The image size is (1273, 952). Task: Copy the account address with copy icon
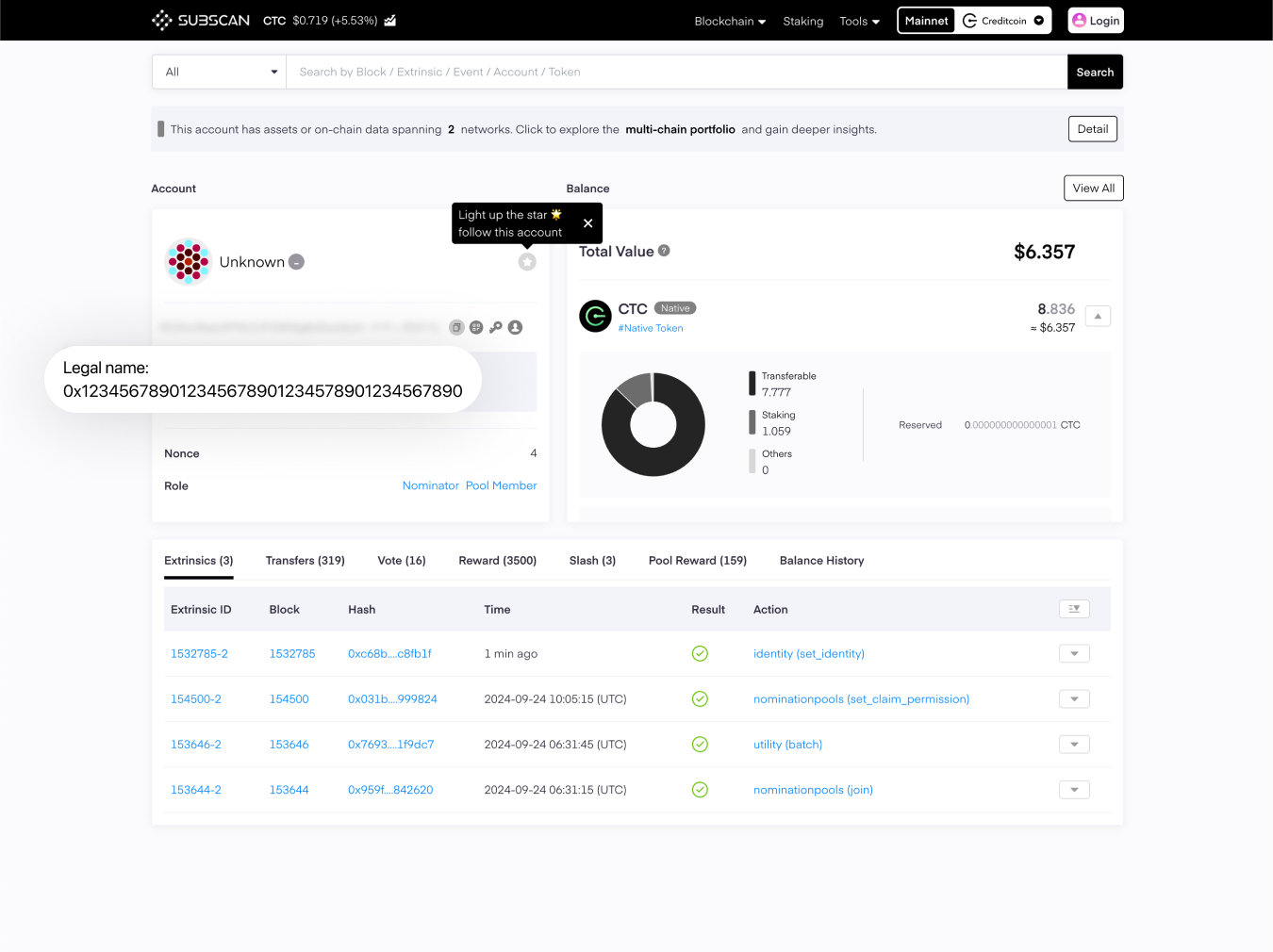[456, 327]
